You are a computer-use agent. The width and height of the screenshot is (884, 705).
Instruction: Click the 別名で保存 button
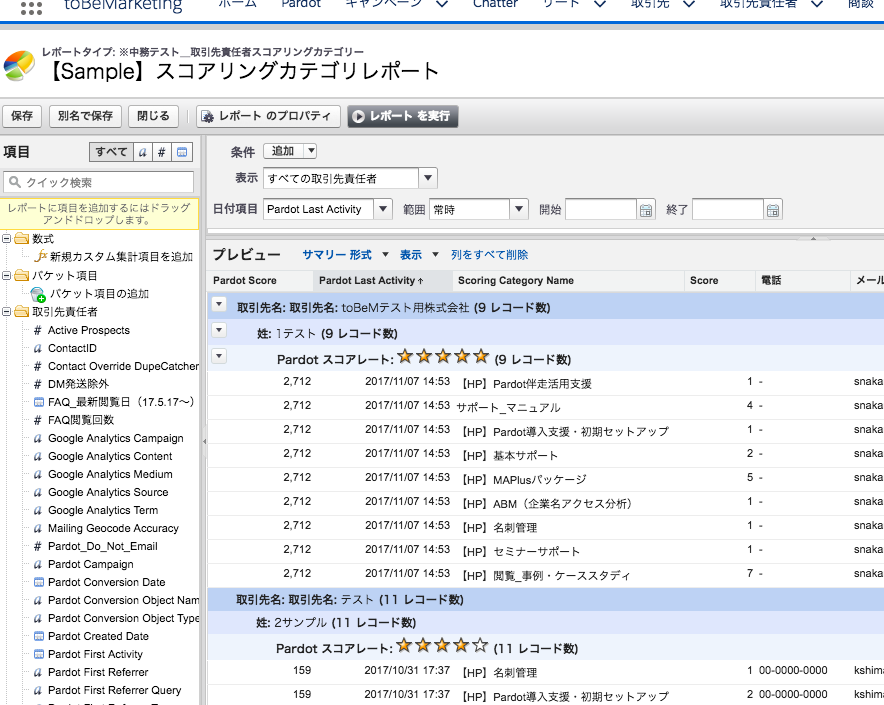85,116
